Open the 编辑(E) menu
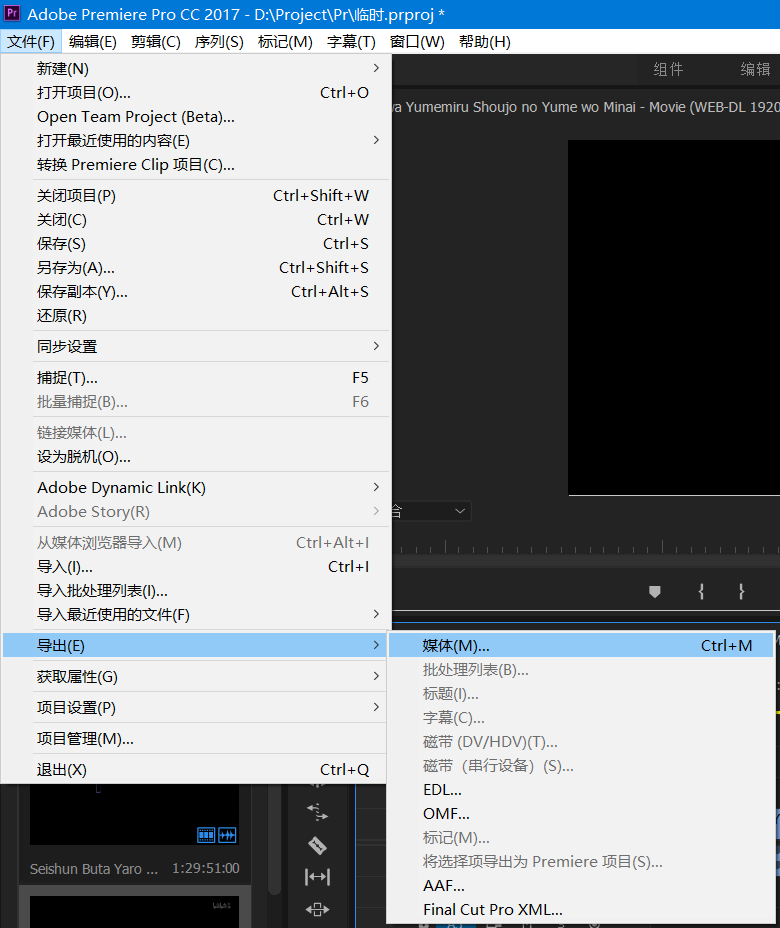The width and height of the screenshot is (780, 928). click(92, 41)
